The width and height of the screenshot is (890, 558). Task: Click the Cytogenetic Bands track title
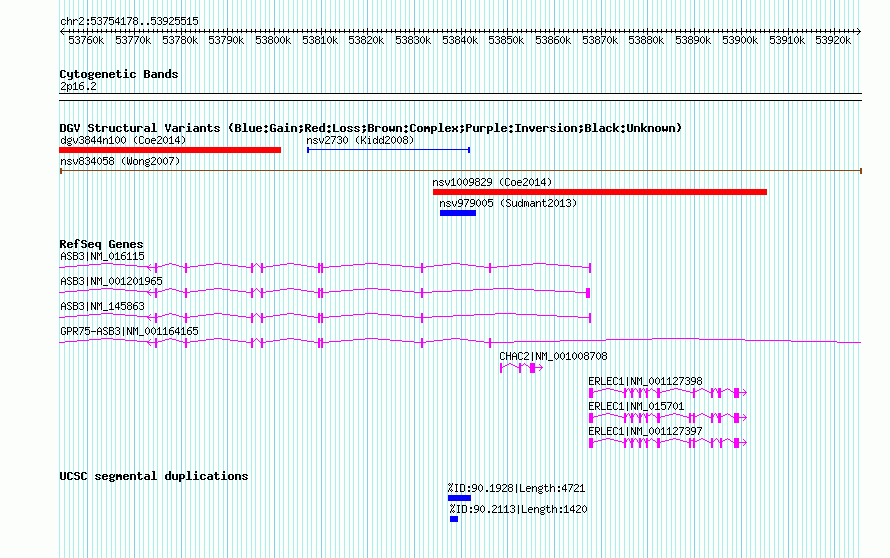click(119, 74)
